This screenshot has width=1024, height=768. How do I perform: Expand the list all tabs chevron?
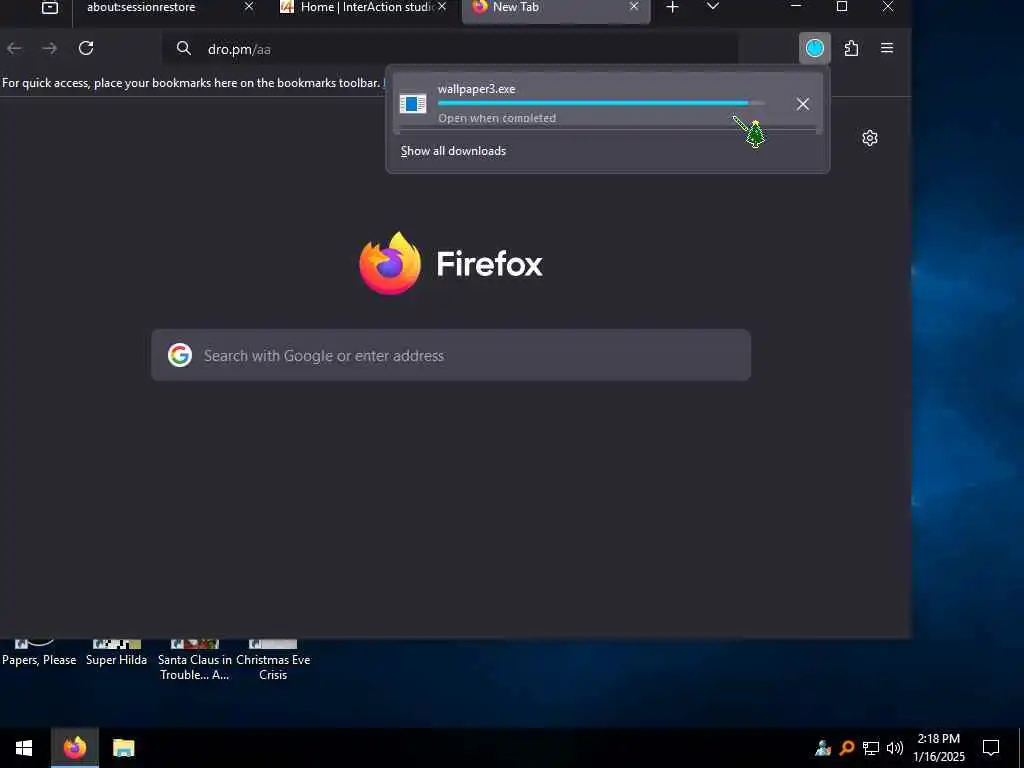[712, 7]
